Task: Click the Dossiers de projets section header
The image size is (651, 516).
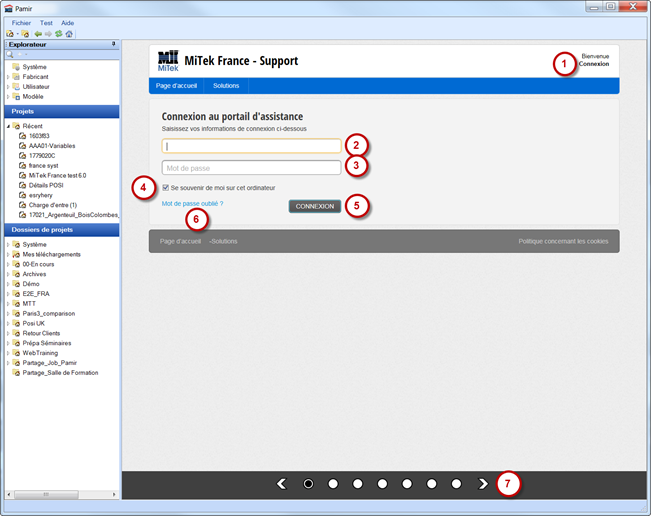Action: click(62, 230)
